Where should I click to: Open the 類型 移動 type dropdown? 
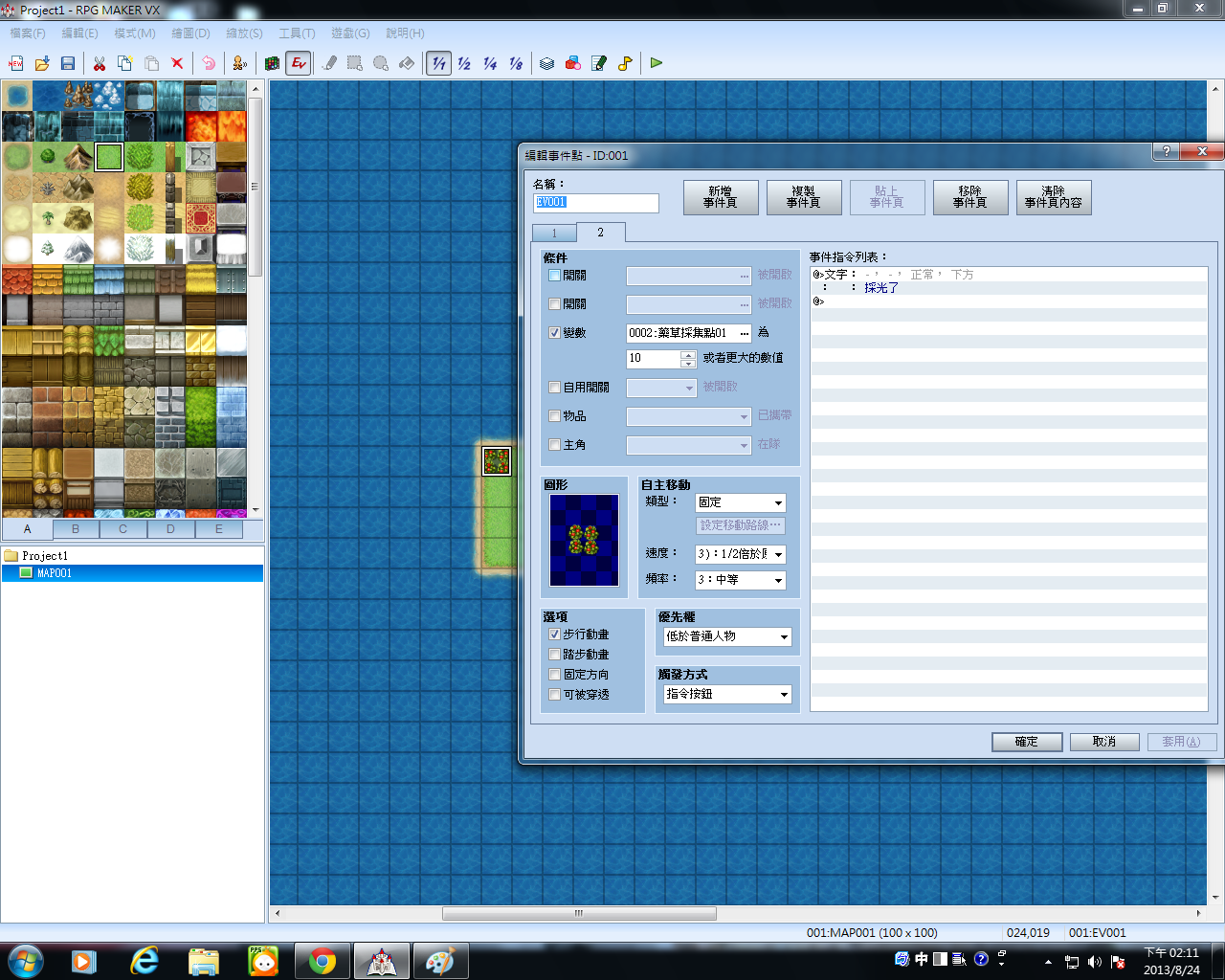pyautogui.click(x=741, y=502)
